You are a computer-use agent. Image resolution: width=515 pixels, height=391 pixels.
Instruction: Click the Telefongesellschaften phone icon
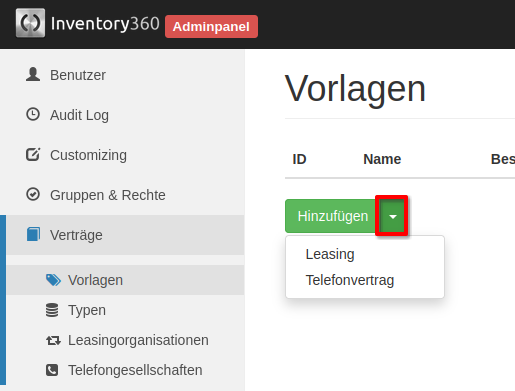52,370
